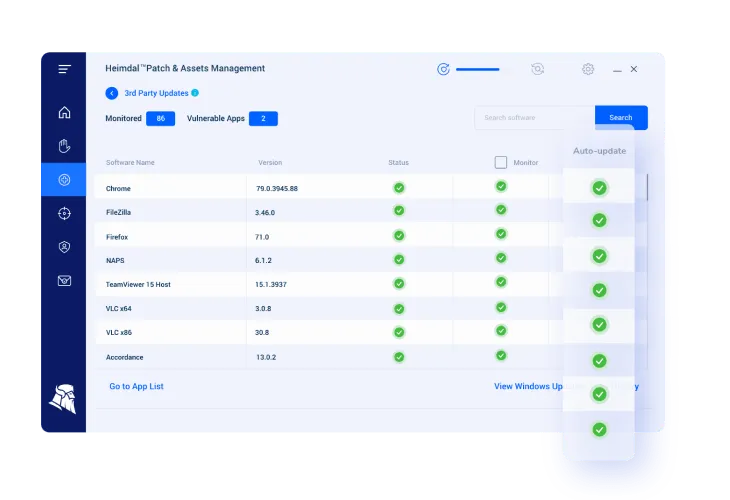
Task: Select the highlighted patch management sidebar icon
Action: tap(64, 180)
